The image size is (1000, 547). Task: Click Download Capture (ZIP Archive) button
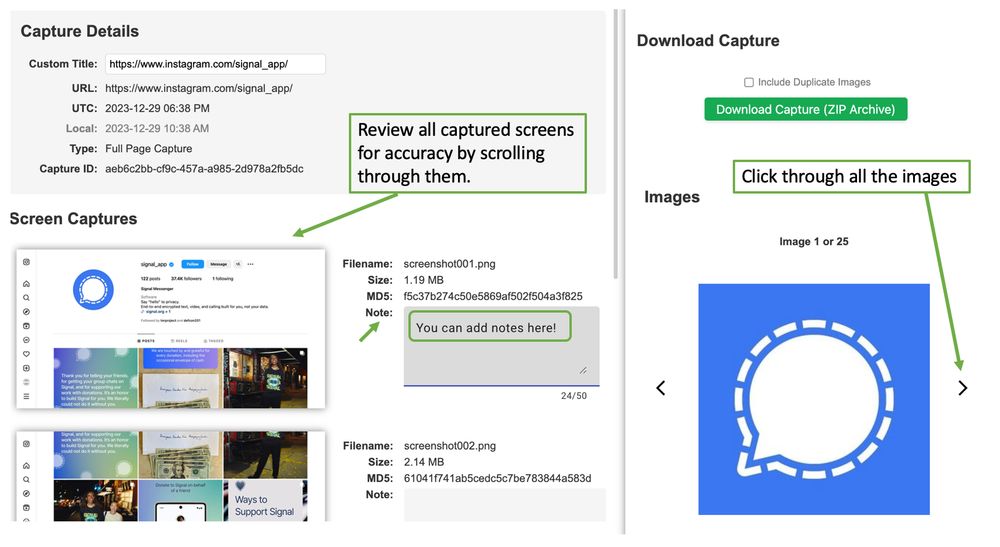point(805,109)
